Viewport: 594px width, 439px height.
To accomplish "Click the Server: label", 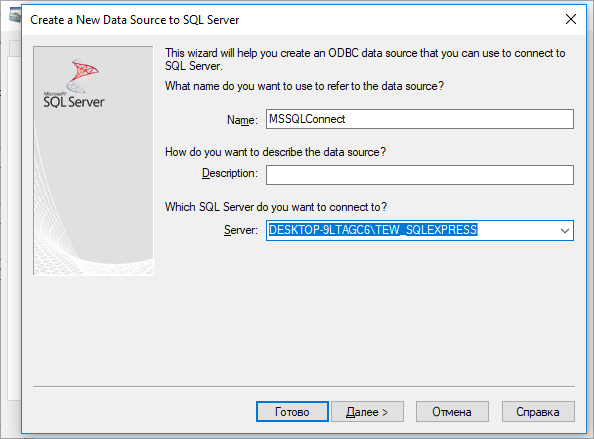I will point(241,230).
